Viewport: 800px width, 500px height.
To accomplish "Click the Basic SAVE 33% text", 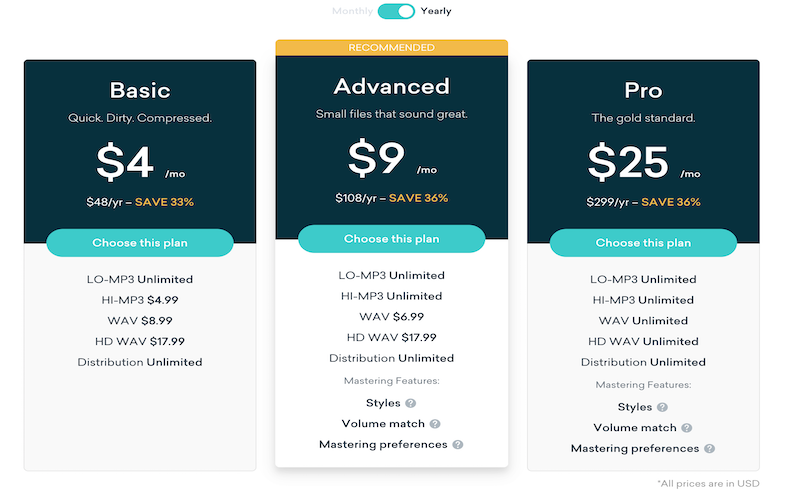I will pos(164,202).
